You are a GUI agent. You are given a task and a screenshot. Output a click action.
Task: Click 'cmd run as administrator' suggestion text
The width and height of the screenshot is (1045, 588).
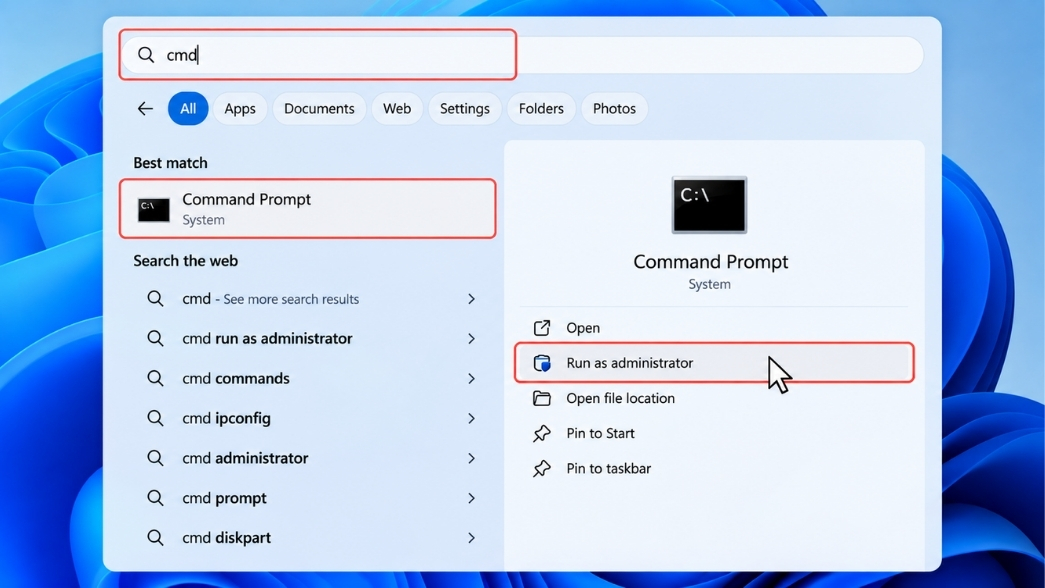click(x=267, y=339)
